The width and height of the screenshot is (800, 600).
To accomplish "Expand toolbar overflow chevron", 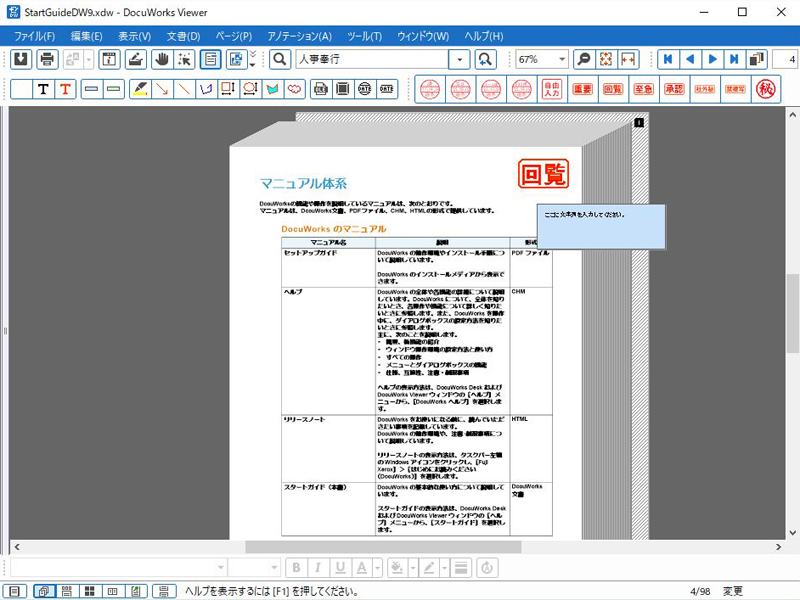I will [x=253, y=59].
